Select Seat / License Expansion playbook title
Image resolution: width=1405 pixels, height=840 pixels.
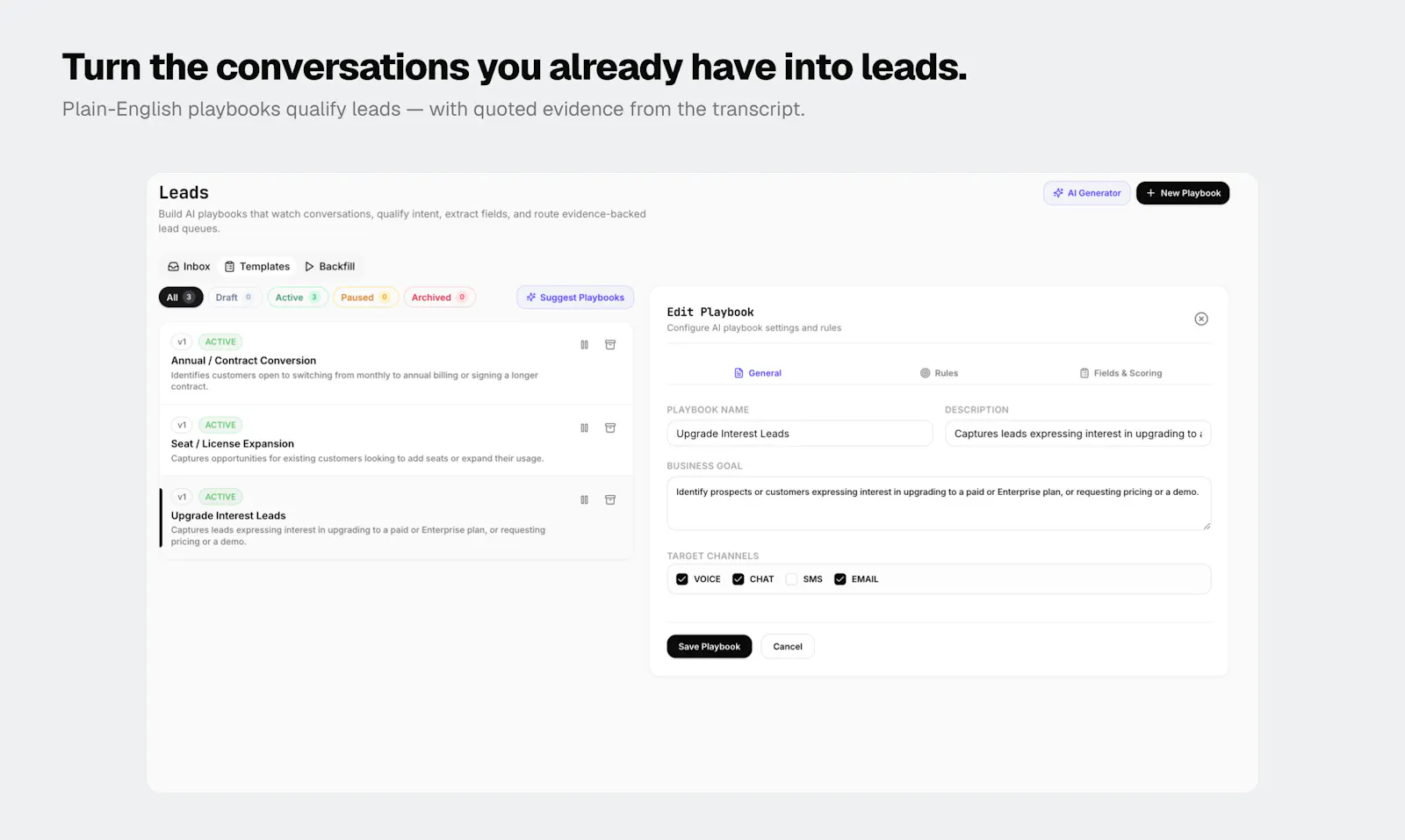click(x=233, y=444)
